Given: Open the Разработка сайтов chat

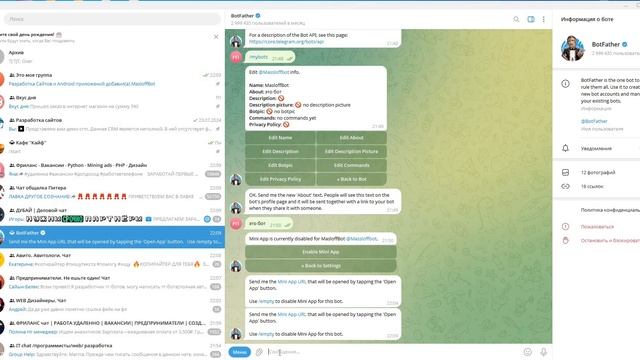Looking at the screenshot, I should (x=112, y=124).
